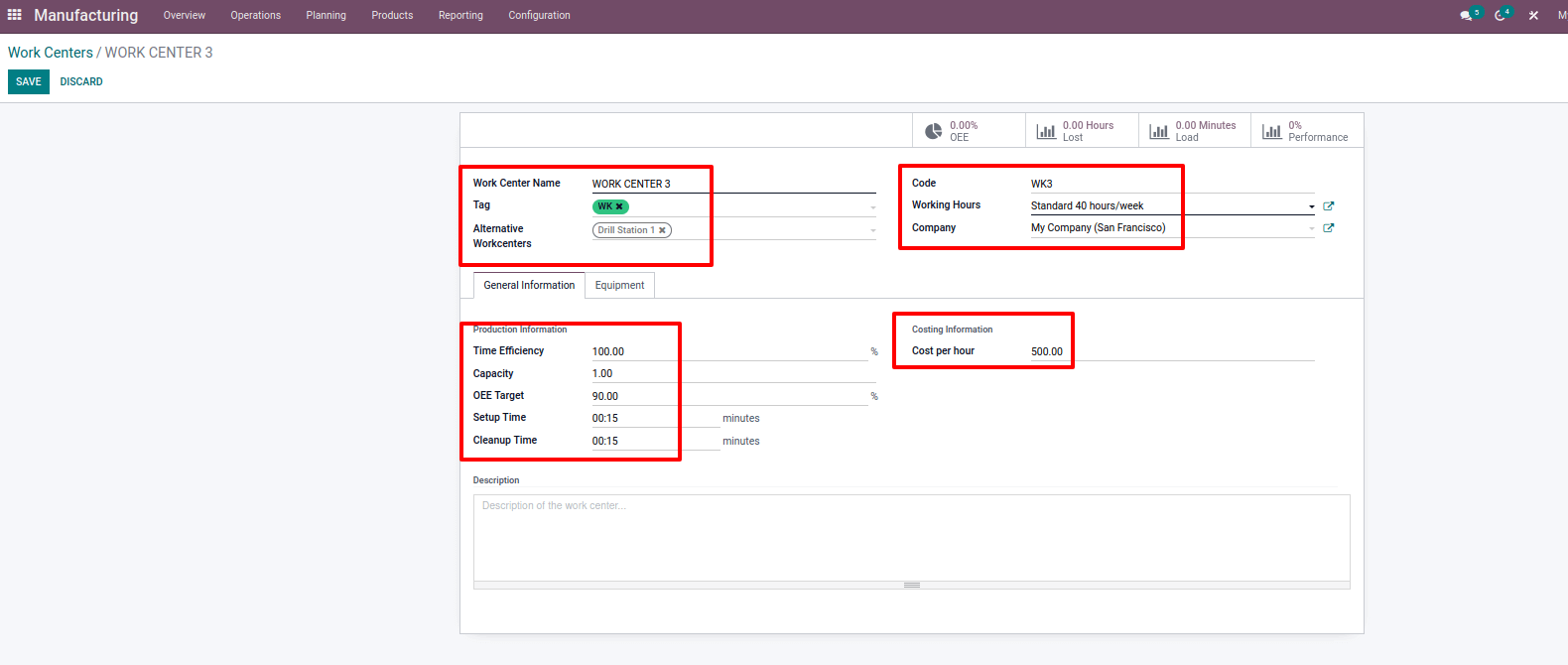This screenshot has width=1568, height=665.
Task: Edit the Cleanup Time field
Action: coord(656,441)
